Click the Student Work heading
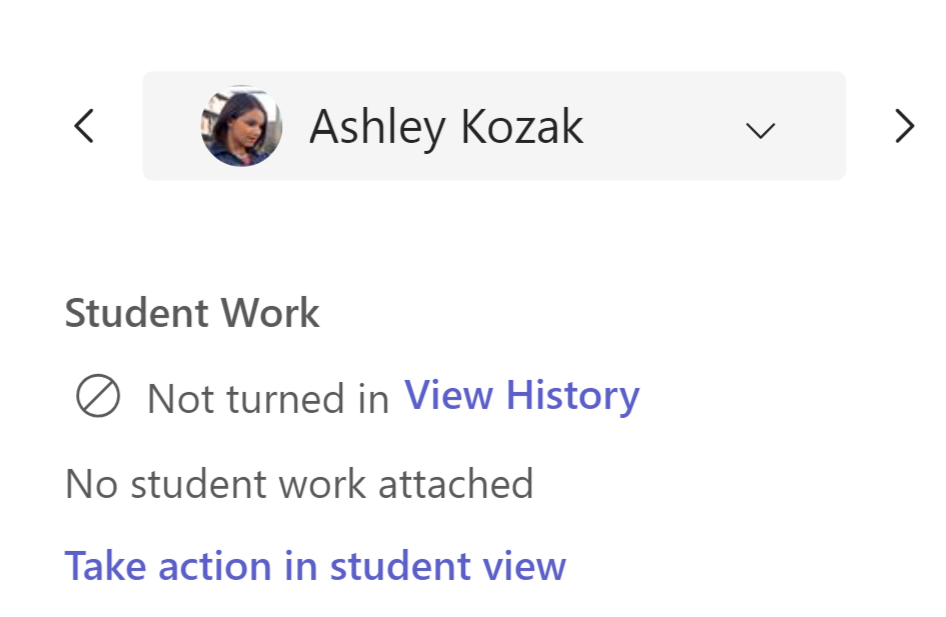Image resolution: width=946 pixels, height=617 pixels. click(x=192, y=313)
